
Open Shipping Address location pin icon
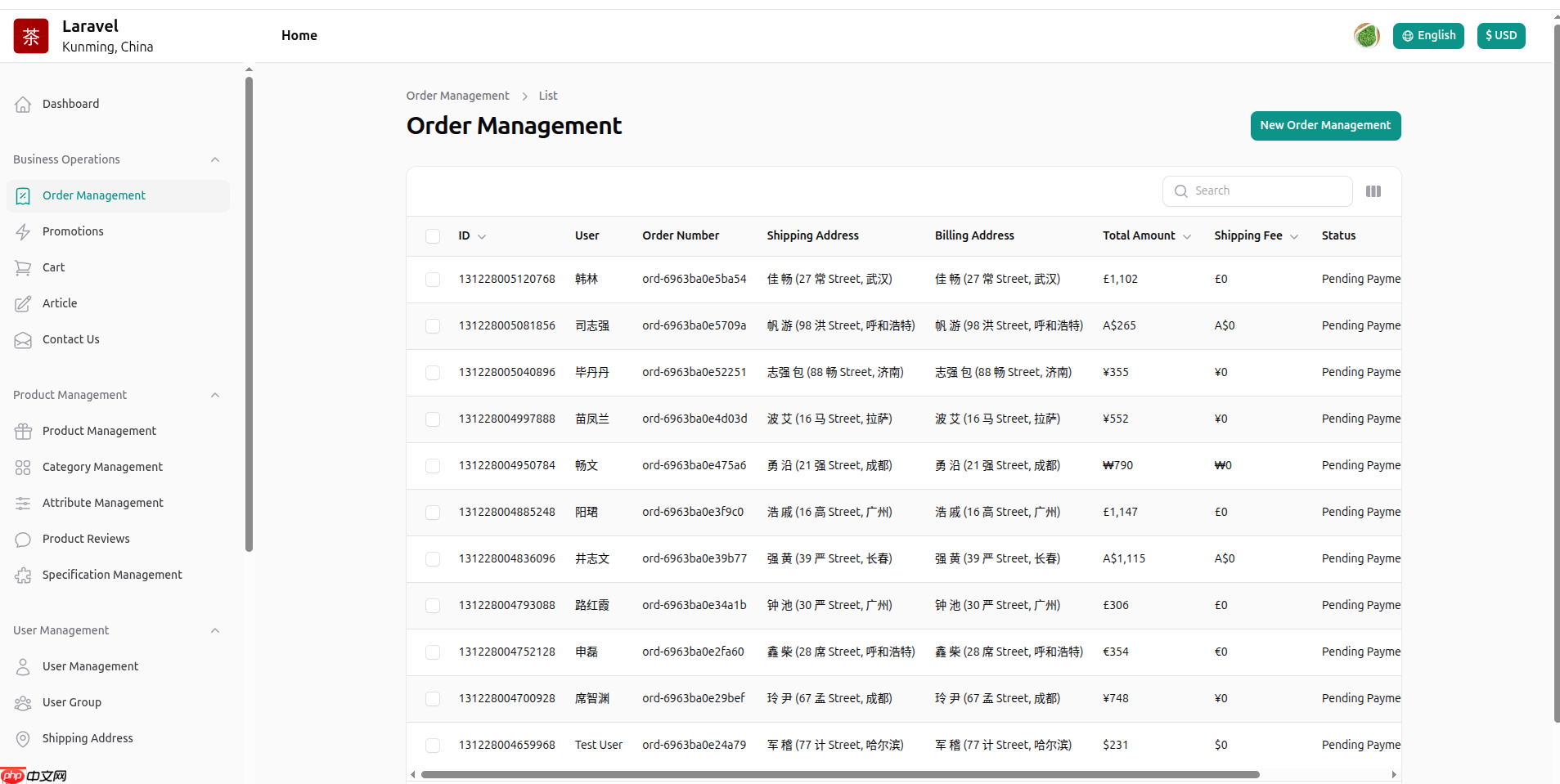pyautogui.click(x=23, y=739)
